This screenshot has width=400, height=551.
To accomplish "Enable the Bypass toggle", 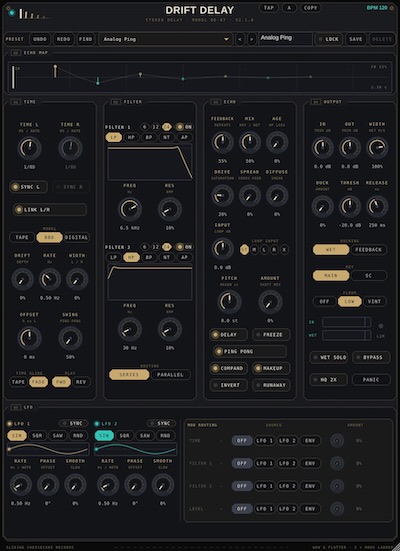I will point(371,357).
